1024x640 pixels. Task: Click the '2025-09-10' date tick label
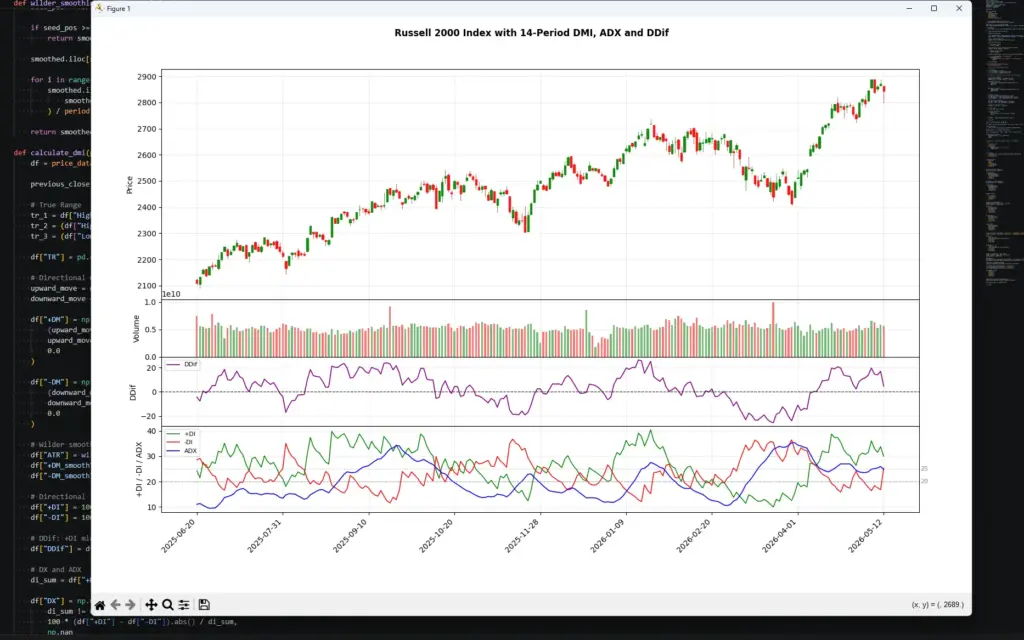(351, 536)
